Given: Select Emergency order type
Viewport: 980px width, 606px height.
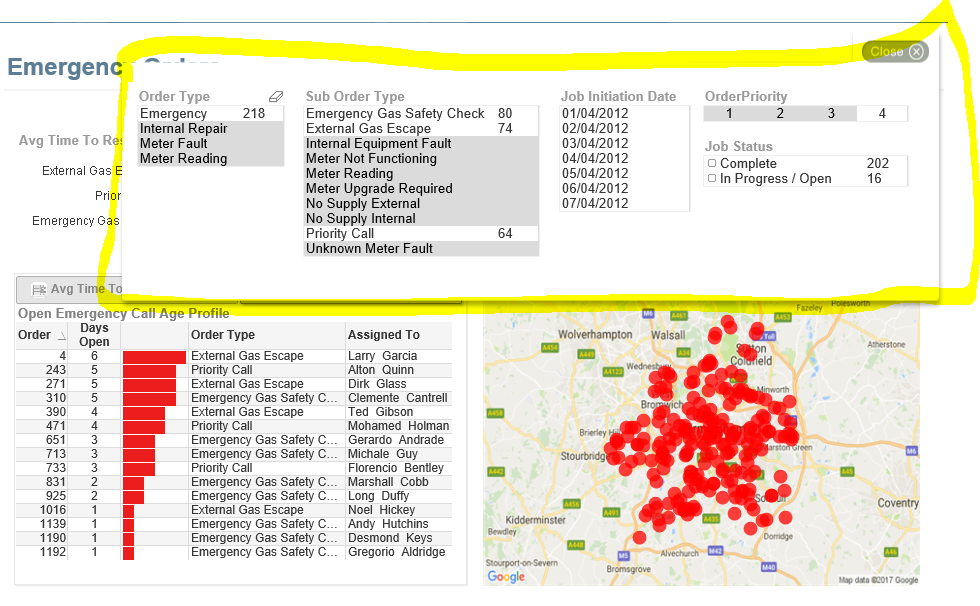Looking at the screenshot, I should click(x=211, y=114).
